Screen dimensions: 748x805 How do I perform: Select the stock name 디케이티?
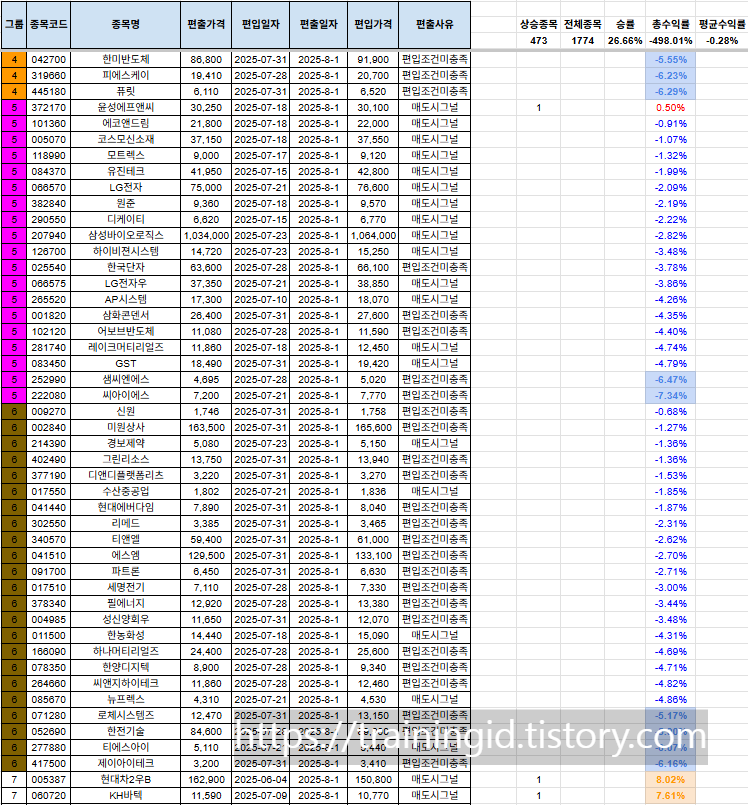pyautogui.click(x=125, y=219)
